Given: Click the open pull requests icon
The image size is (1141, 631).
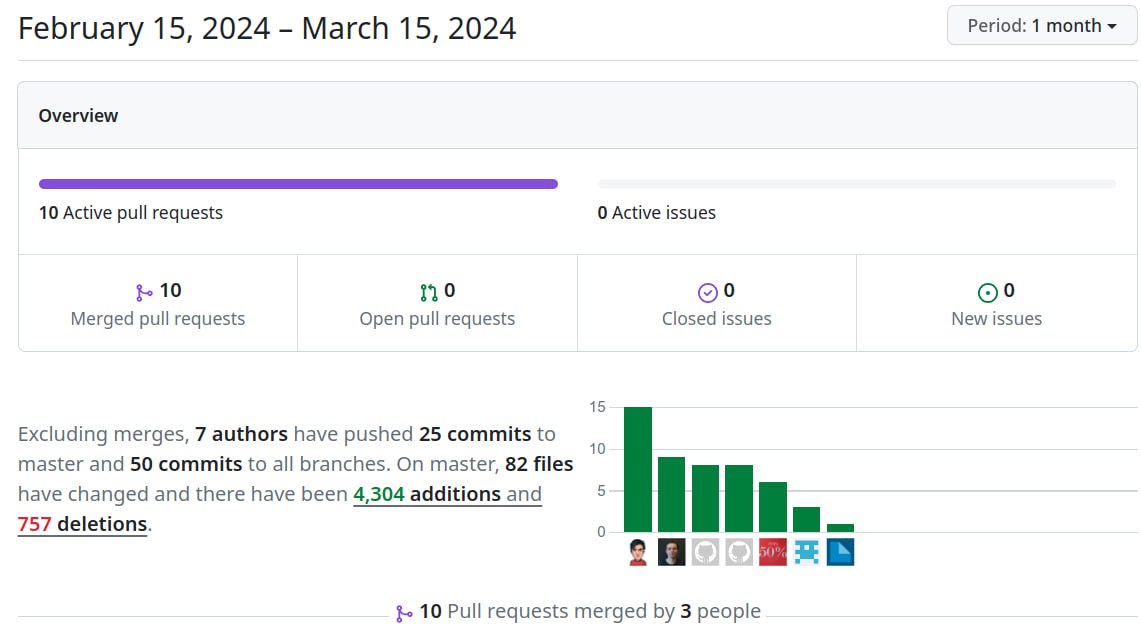Looking at the screenshot, I should click(429, 292).
